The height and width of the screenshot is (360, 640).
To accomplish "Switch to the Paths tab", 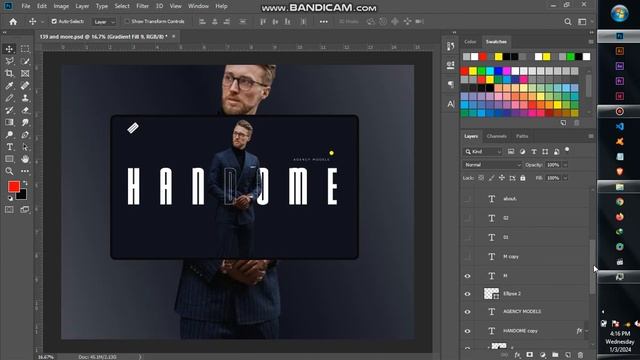I will [522, 136].
